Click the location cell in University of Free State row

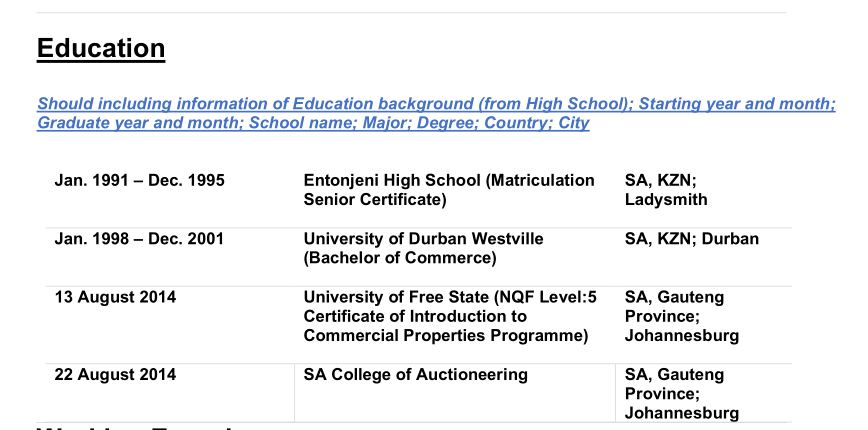tap(681, 316)
